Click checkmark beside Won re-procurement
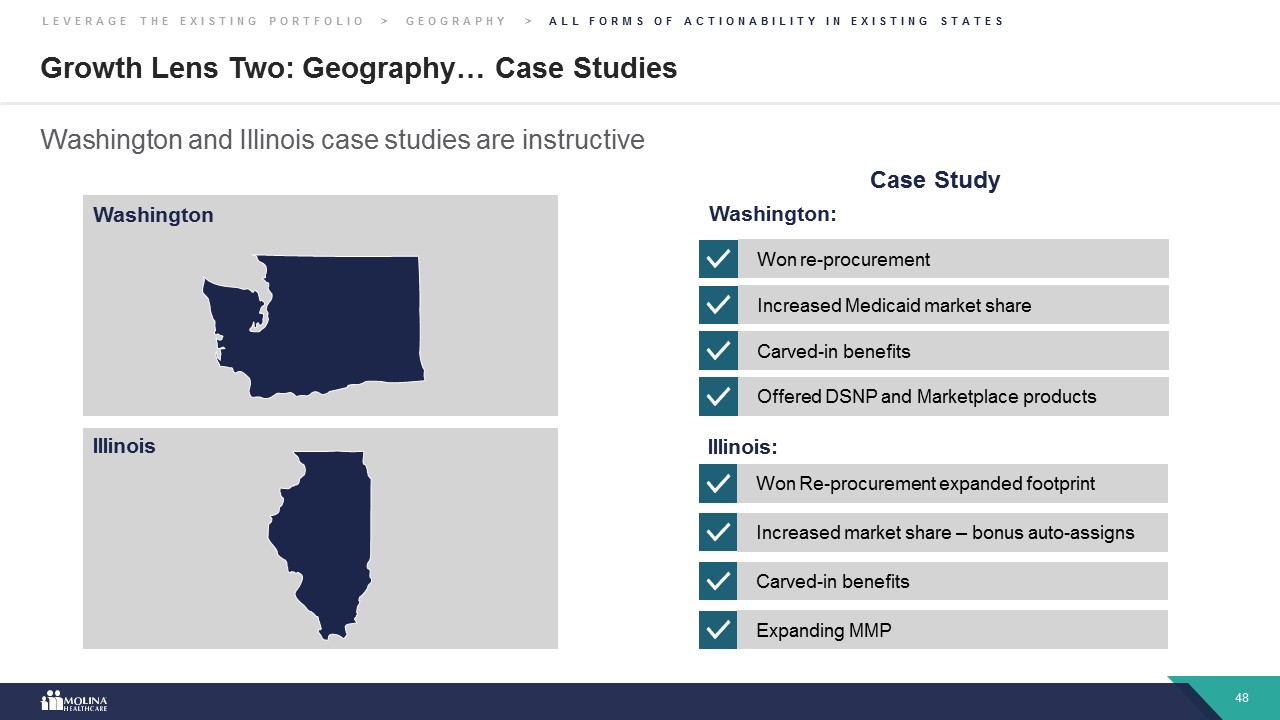 (718, 259)
